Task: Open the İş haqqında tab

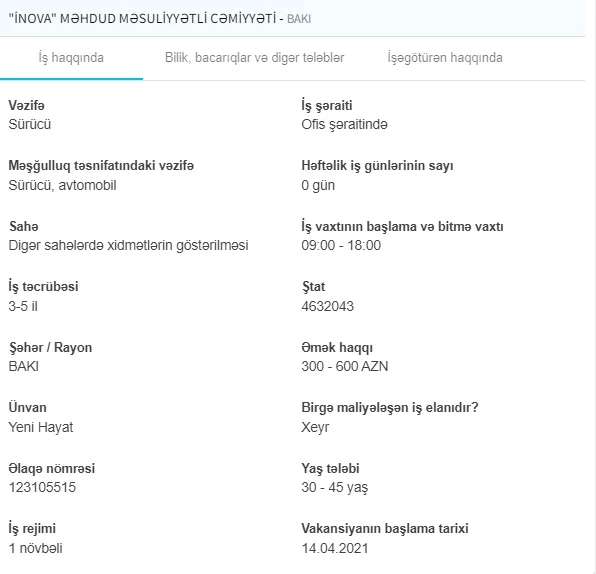Action: click(71, 58)
